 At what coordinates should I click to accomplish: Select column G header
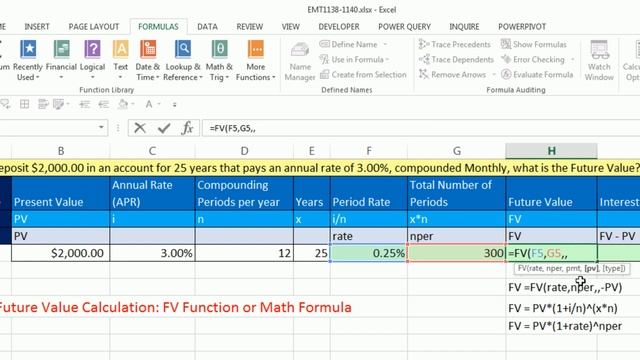tap(456, 151)
